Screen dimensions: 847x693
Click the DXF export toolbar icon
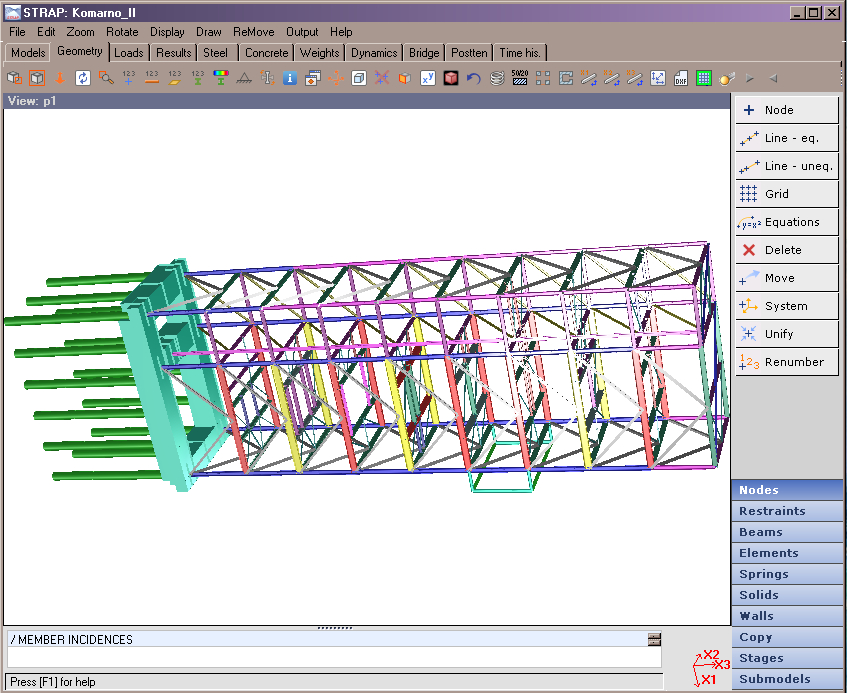681,78
